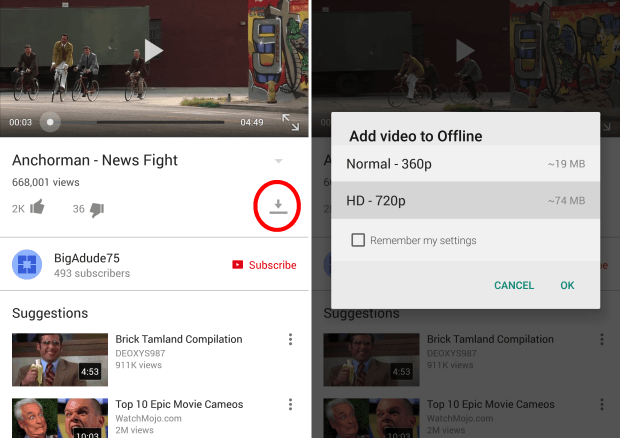Open Brick Tamland Compilation thumbnail on left screen
Image resolution: width=620 pixels, height=438 pixels.
(60, 359)
